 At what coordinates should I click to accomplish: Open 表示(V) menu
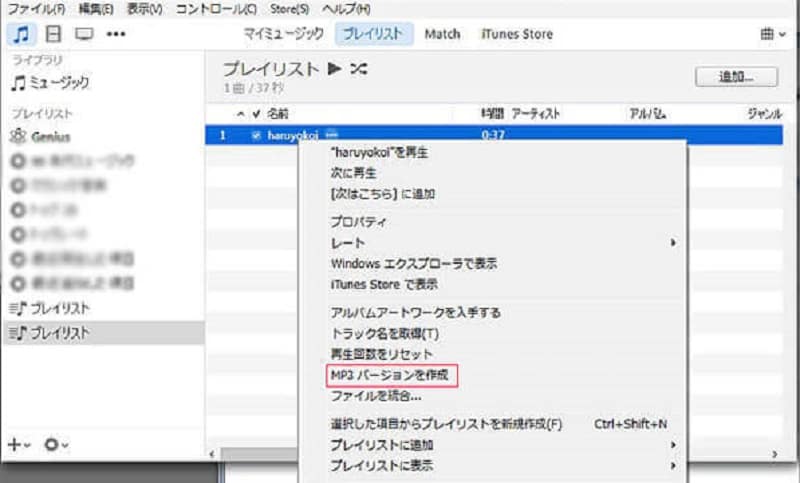click(144, 9)
